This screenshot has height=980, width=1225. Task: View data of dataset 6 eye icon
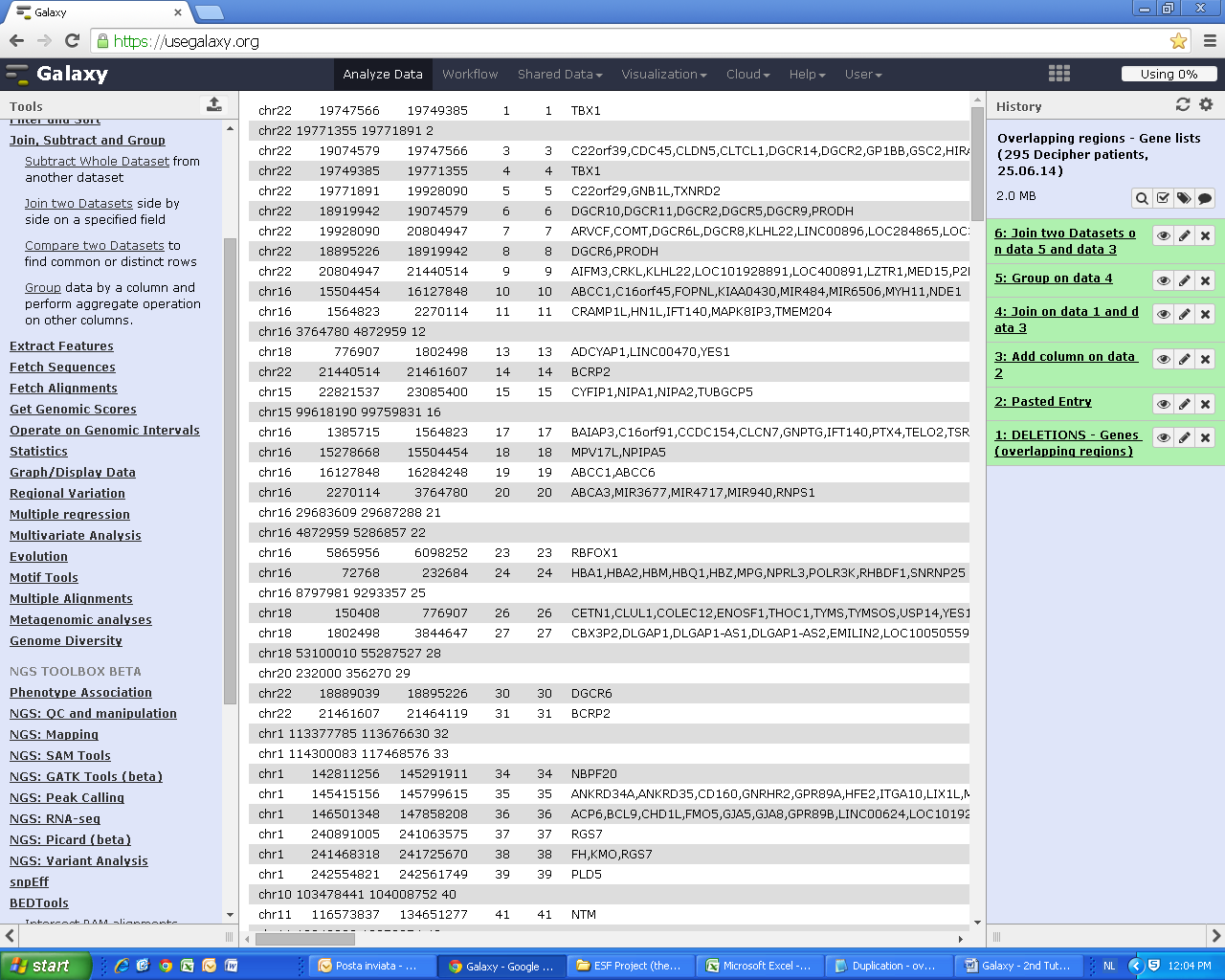pyautogui.click(x=1164, y=235)
